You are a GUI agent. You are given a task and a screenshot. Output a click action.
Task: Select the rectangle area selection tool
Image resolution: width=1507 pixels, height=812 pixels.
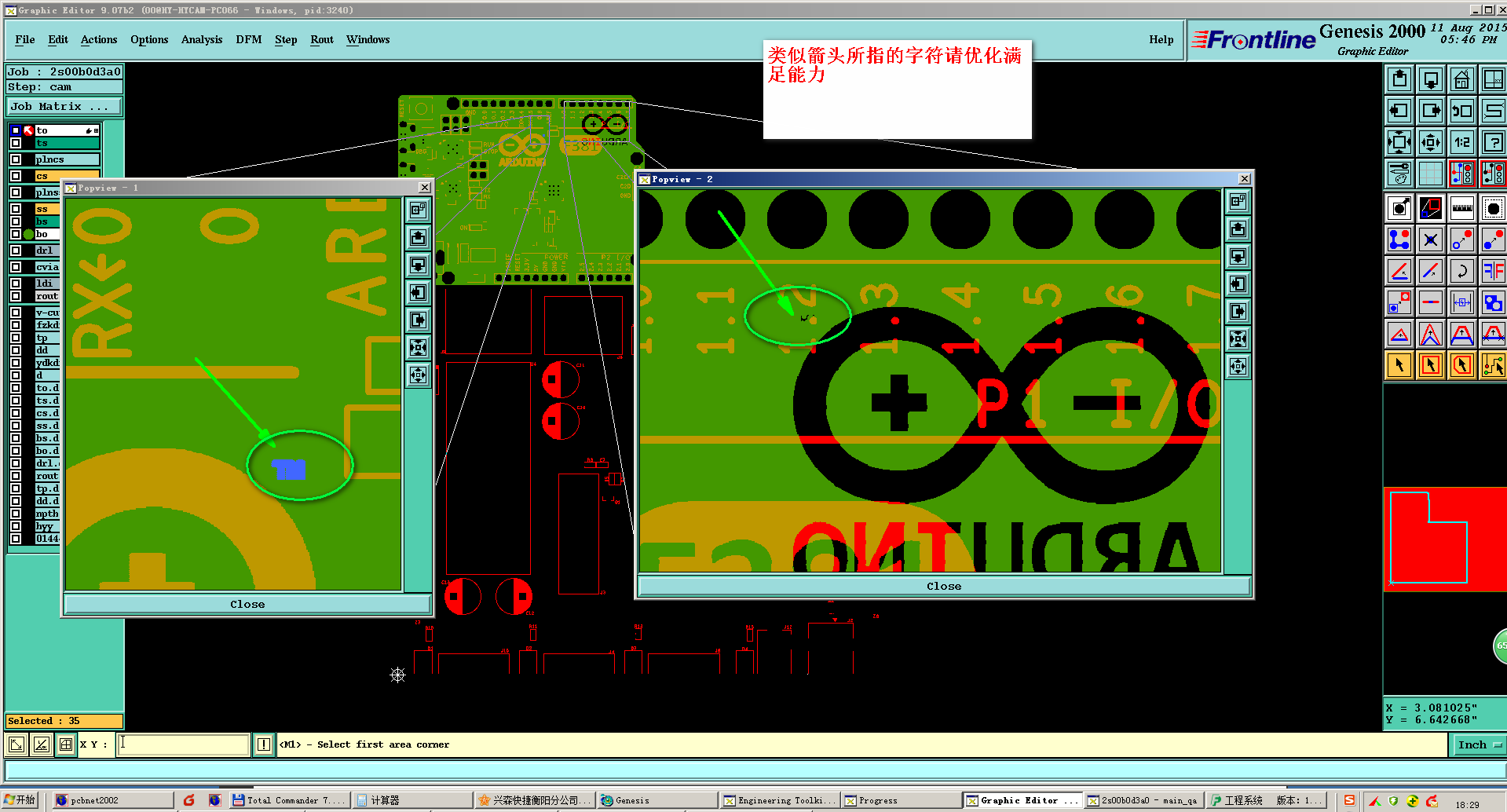coord(1430,365)
